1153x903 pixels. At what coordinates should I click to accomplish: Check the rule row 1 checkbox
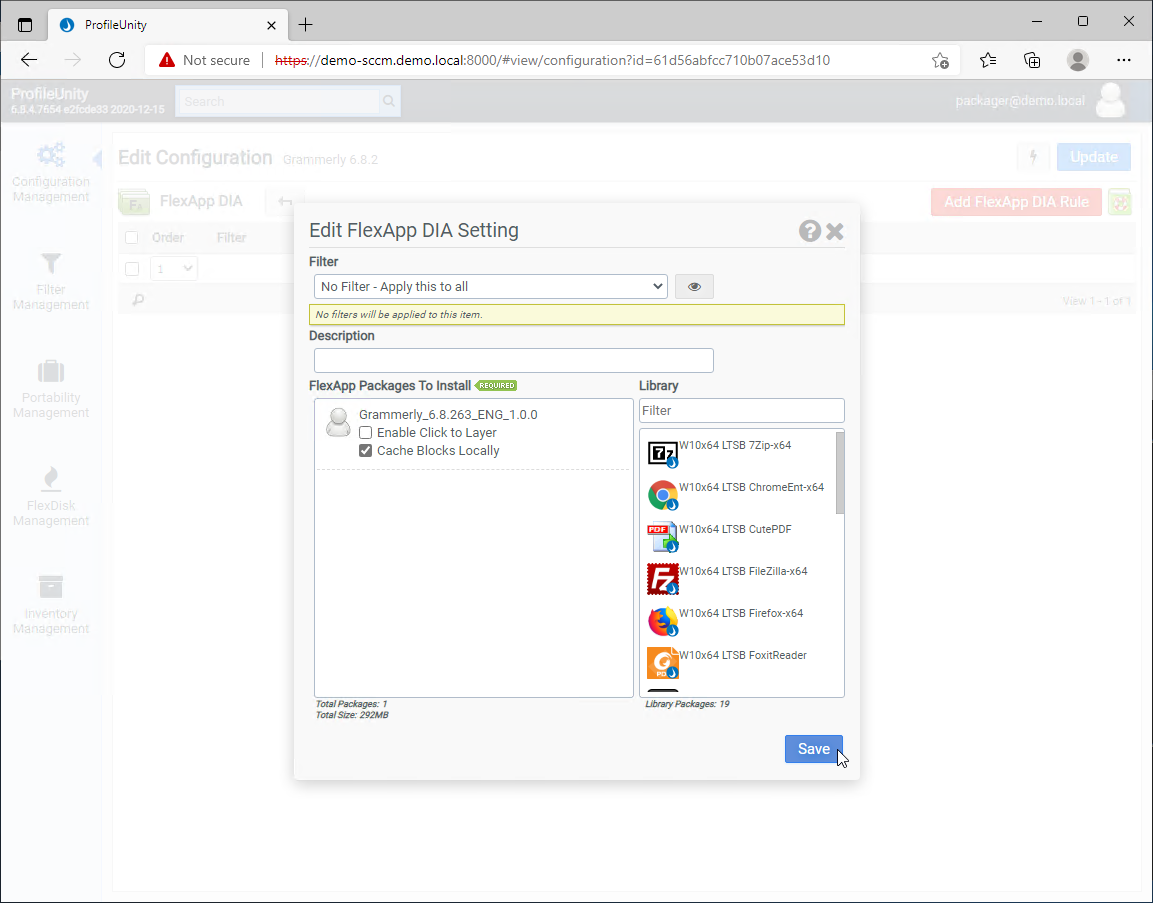pyautogui.click(x=132, y=268)
